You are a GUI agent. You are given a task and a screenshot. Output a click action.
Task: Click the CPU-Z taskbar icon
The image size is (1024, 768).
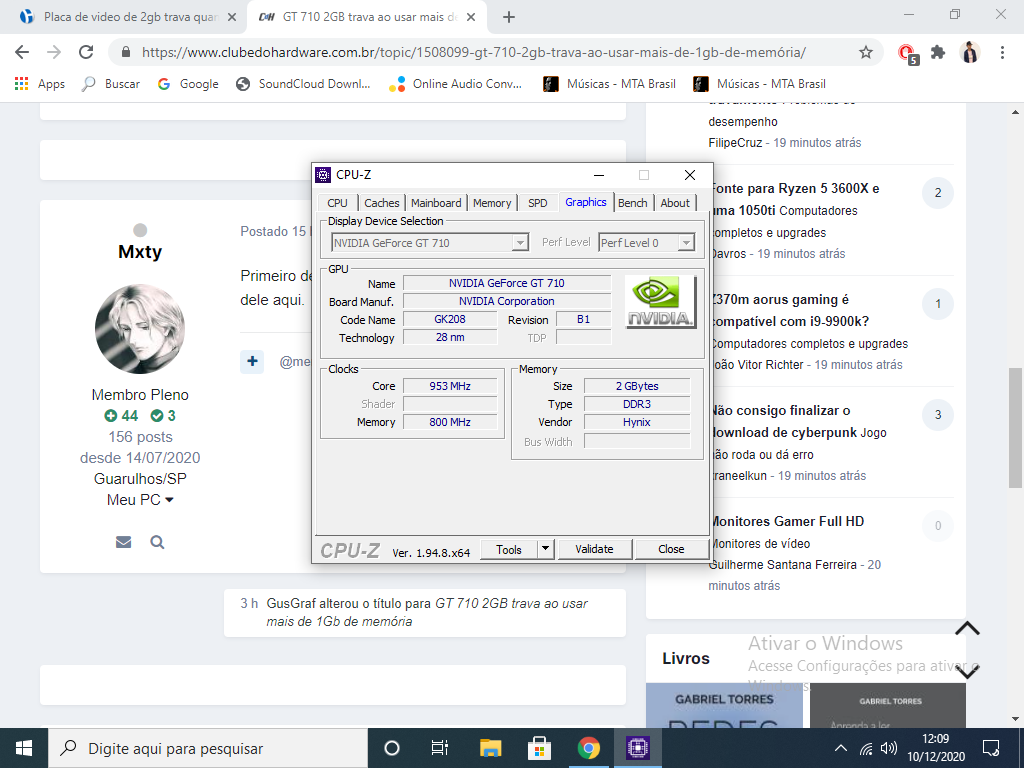coord(637,748)
